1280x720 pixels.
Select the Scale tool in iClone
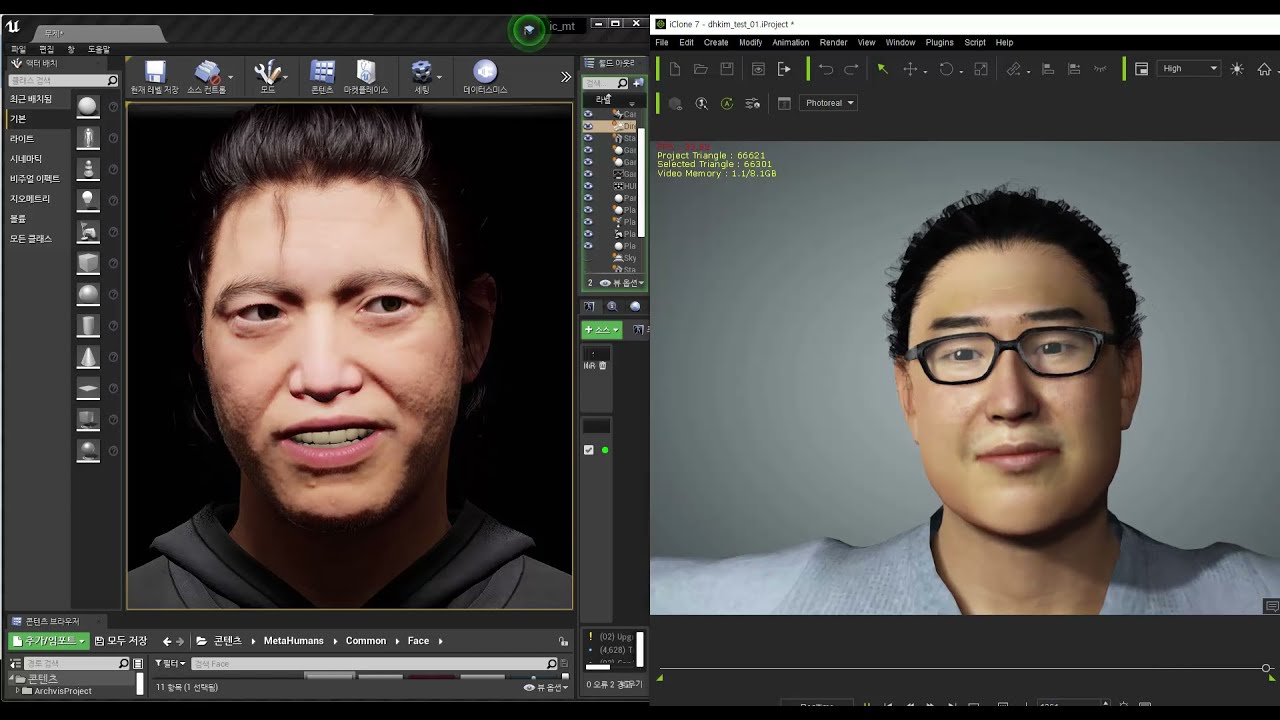981,69
